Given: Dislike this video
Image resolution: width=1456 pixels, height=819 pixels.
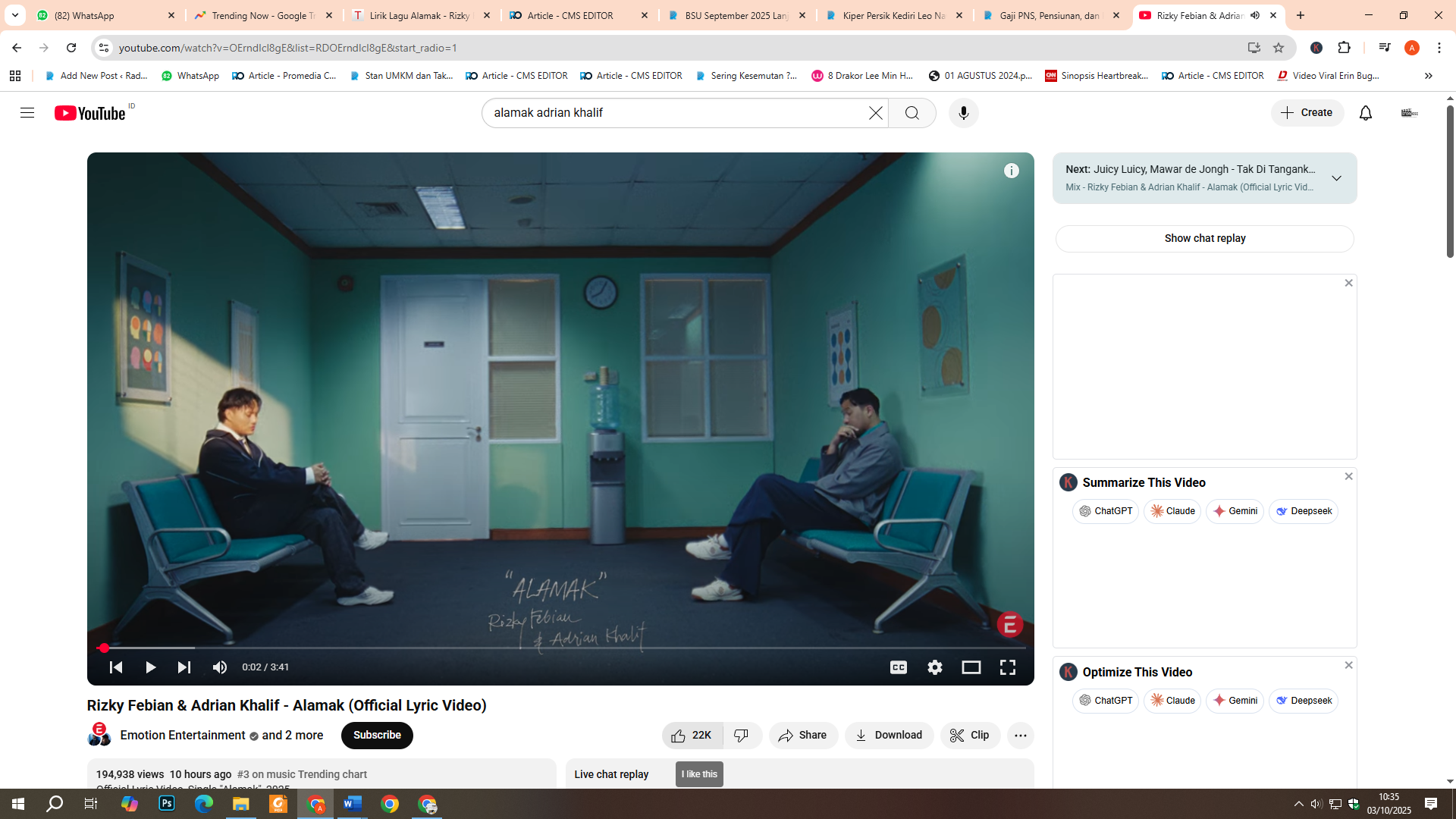Looking at the screenshot, I should pyautogui.click(x=742, y=736).
